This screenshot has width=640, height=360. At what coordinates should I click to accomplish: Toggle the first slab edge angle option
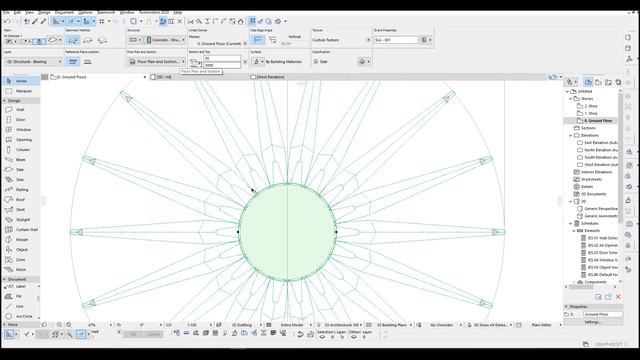point(258,40)
